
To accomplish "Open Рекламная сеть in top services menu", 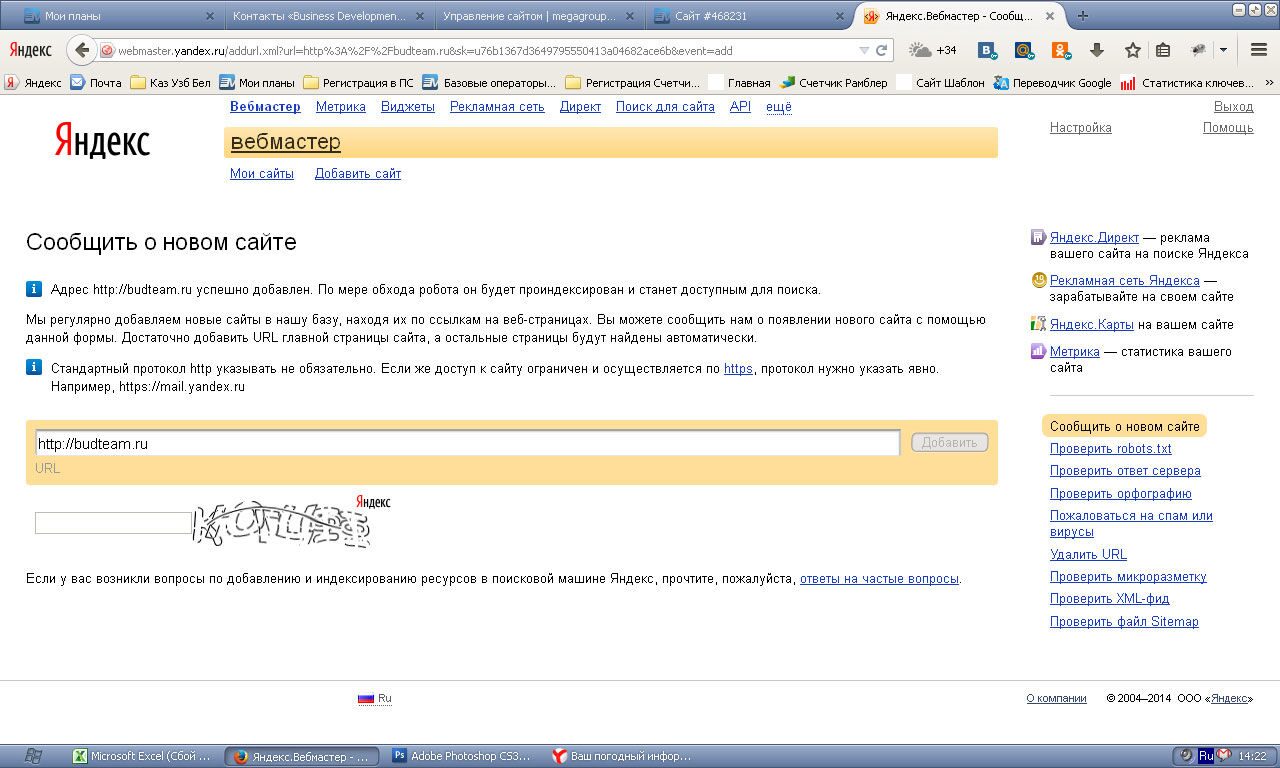I will (497, 107).
